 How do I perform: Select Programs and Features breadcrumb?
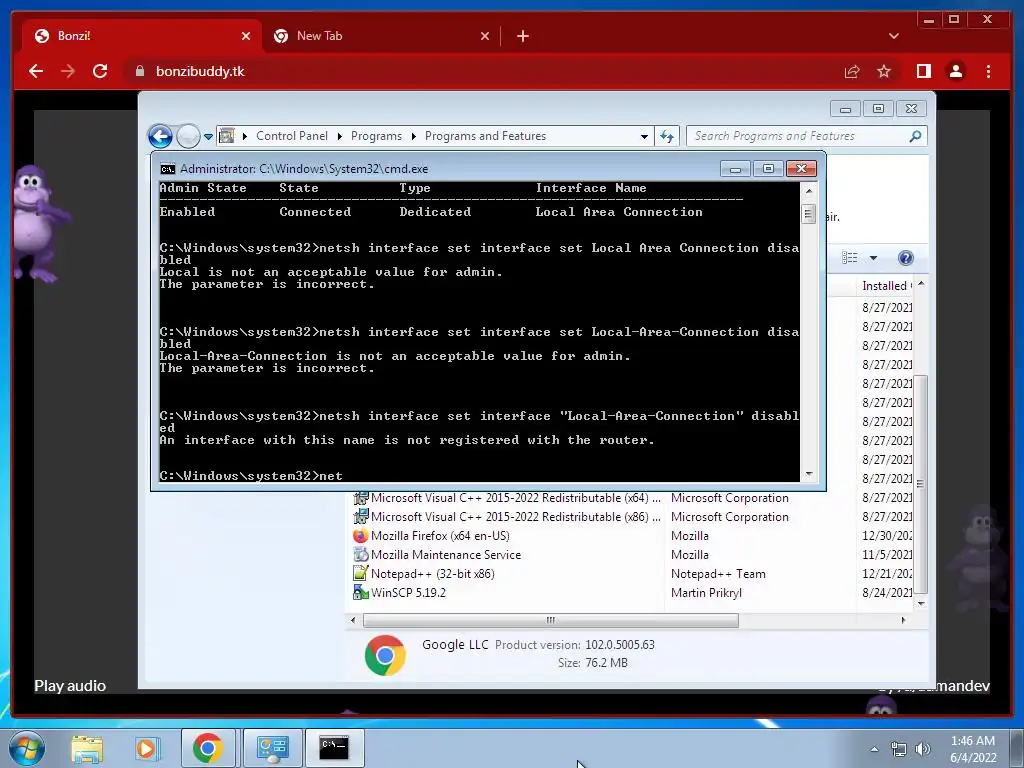[485, 136]
